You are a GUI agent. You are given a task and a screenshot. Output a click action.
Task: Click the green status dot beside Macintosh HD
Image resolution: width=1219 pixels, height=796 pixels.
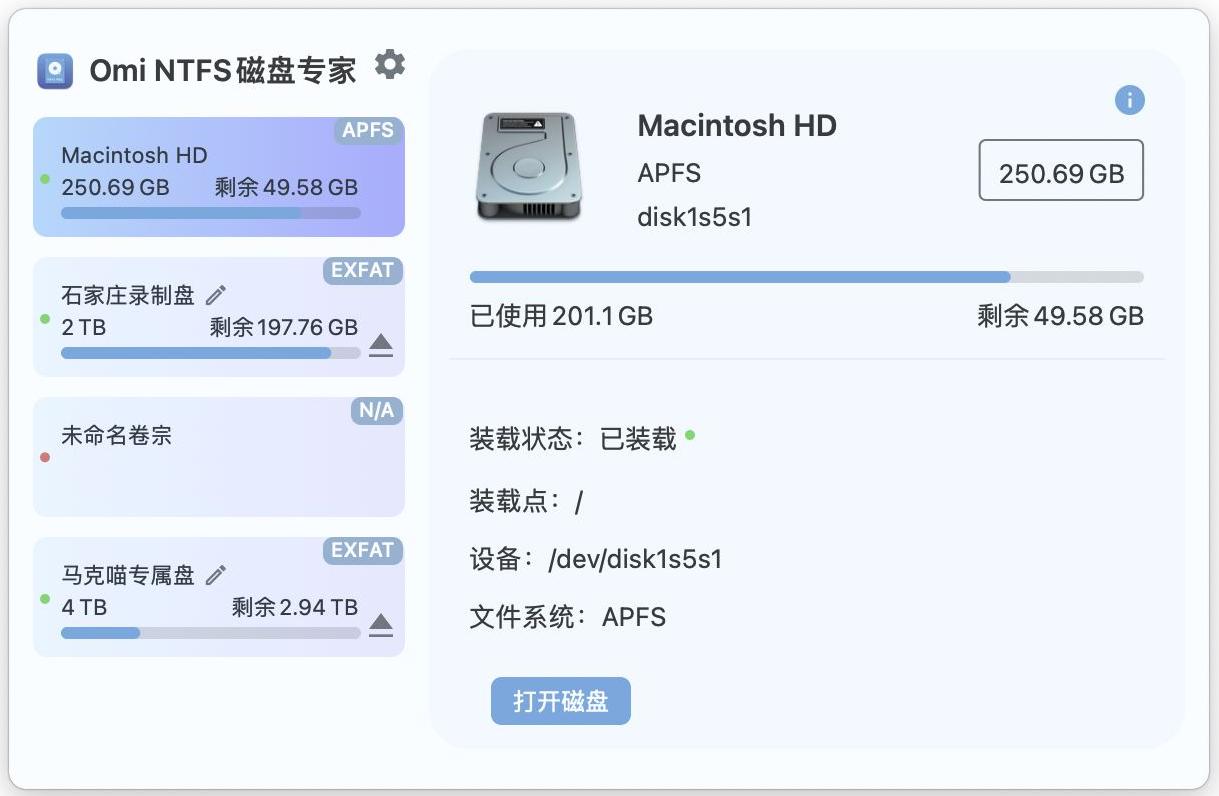[x=45, y=178]
